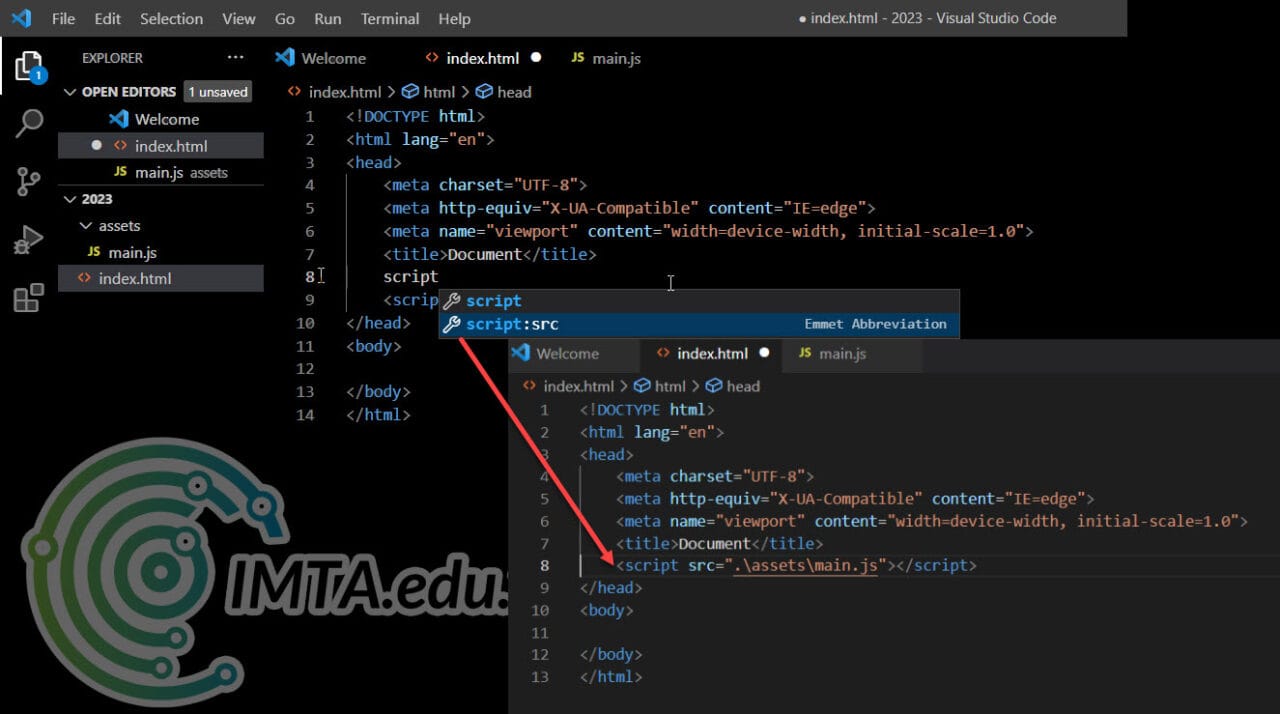Open the Explorer view in activity bar
Image resolution: width=1280 pixels, height=714 pixels.
coord(29,66)
